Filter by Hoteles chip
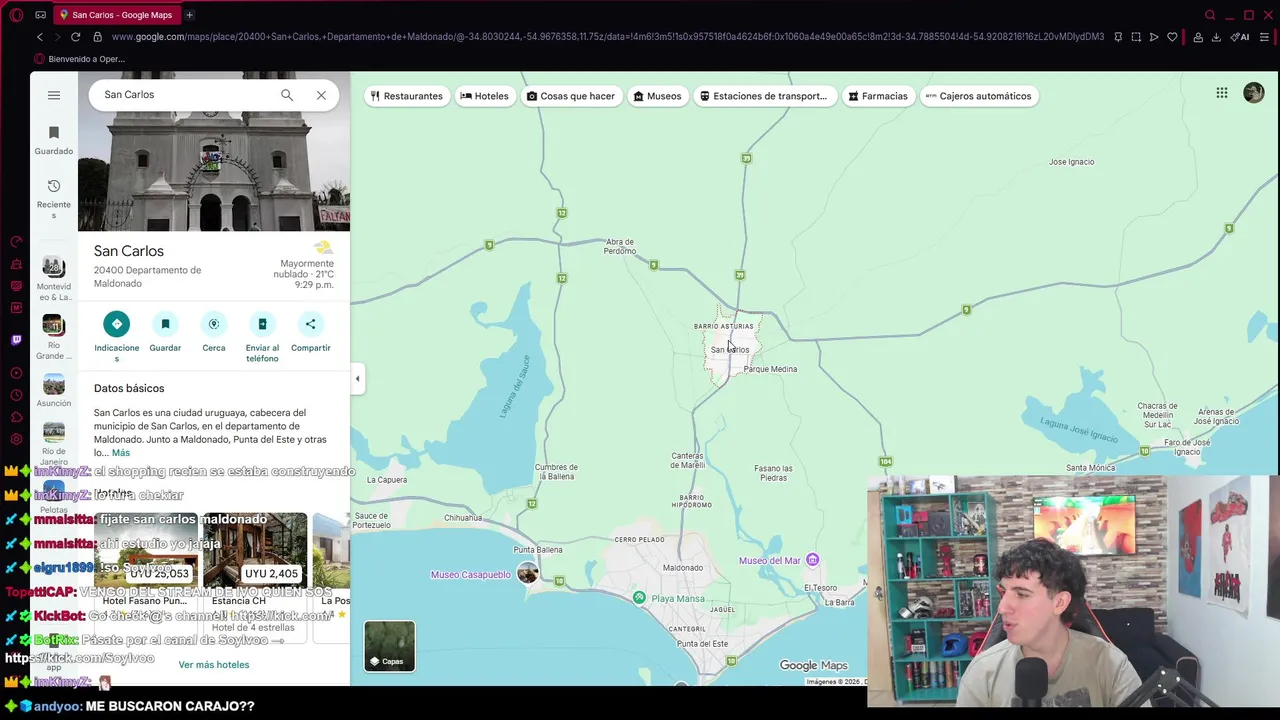This screenshot has width=1280, height=720. pyautogui.click(x=485, y=96)
